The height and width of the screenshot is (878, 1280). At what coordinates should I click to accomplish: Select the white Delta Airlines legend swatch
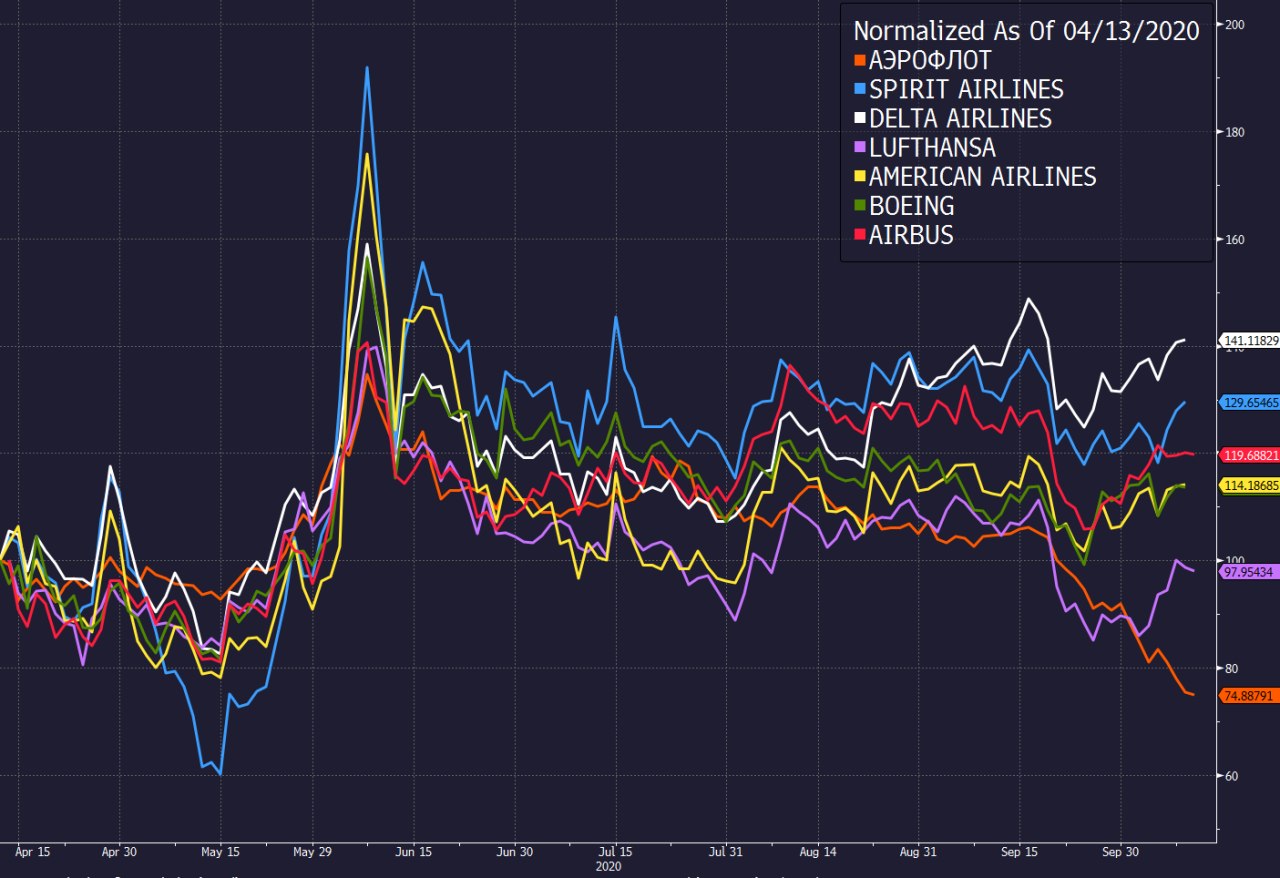pyautogui.click(x=859, y=119)
